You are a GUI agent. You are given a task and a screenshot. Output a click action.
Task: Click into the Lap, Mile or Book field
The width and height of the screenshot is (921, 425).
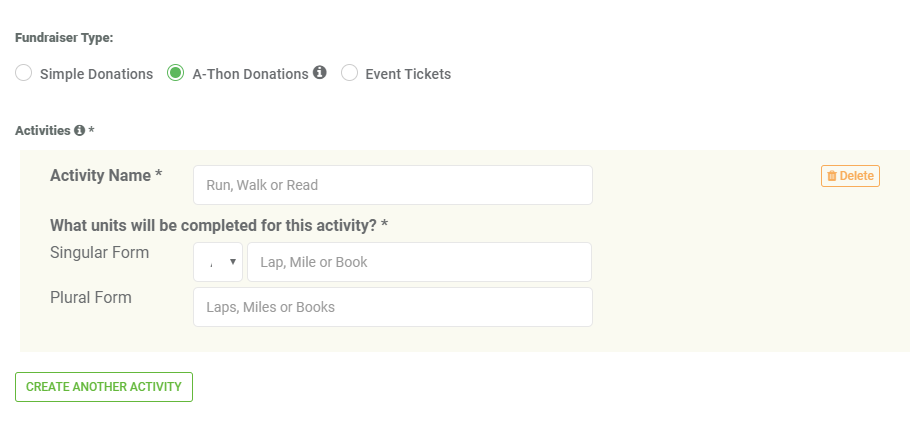(419, 262)
